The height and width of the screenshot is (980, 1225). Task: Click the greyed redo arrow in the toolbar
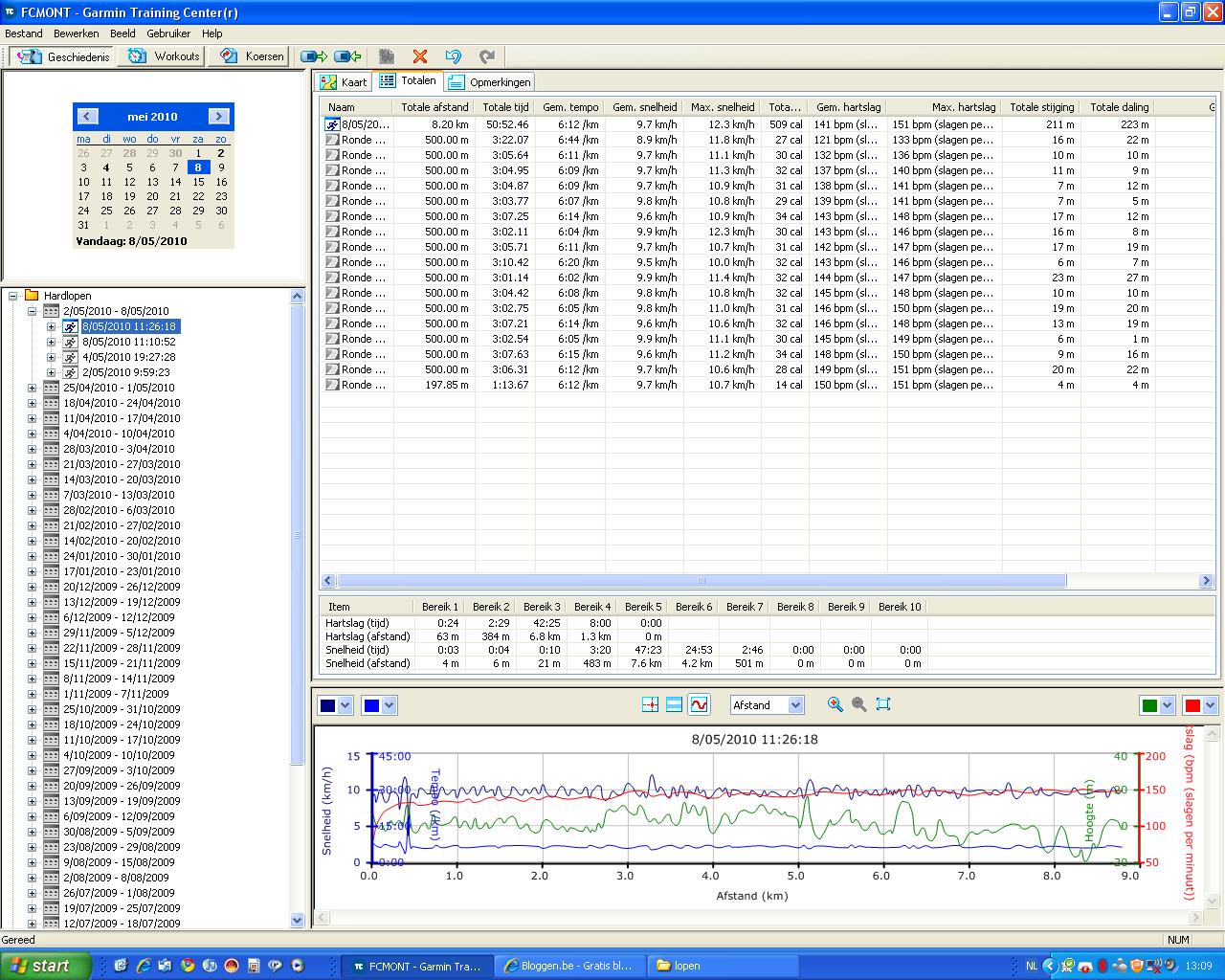pos(487,56)
